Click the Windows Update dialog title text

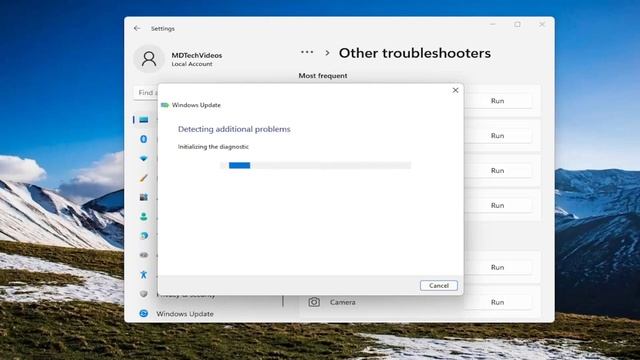(196, 105)
